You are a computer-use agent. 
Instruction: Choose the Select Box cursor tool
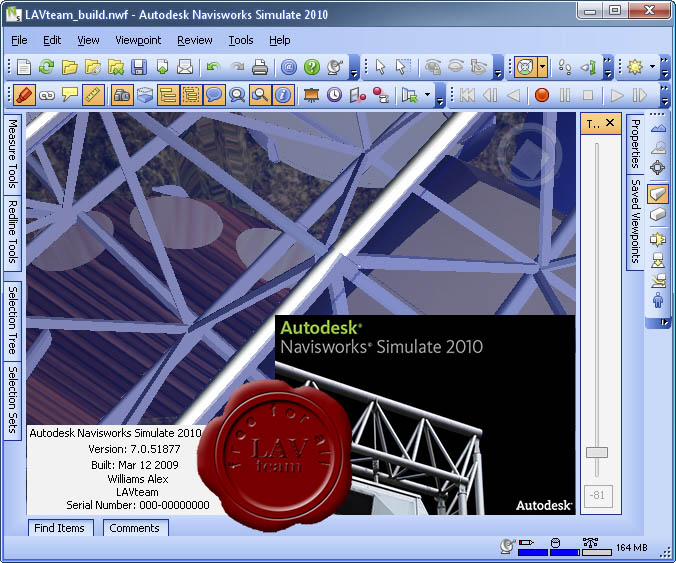point(403,67)
